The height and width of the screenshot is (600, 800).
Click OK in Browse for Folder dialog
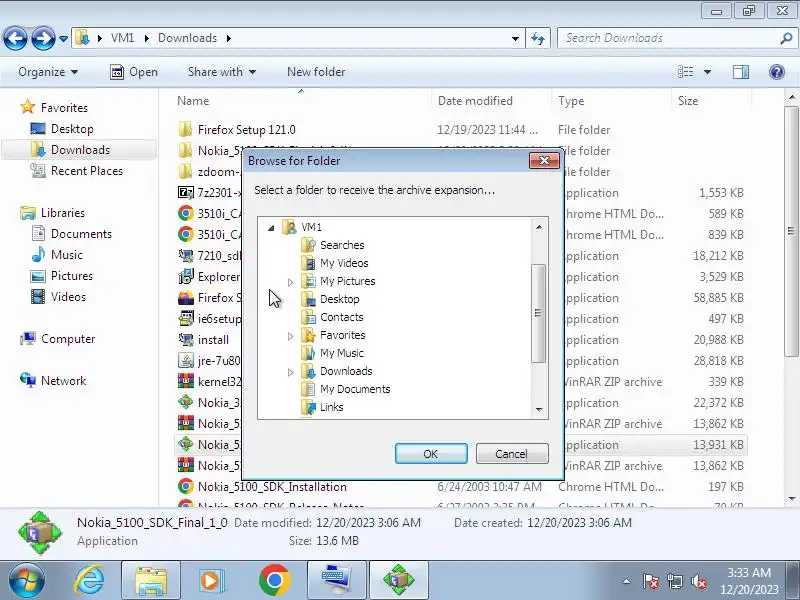click(431, 454)
